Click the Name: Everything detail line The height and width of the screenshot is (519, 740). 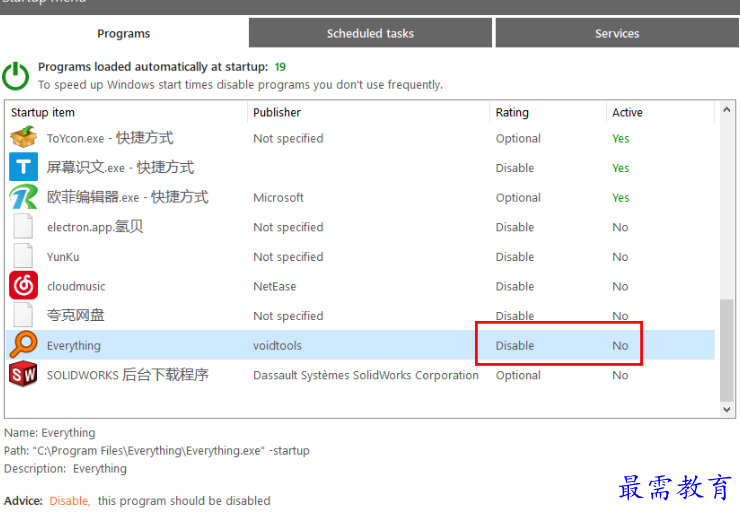point(50,433)
